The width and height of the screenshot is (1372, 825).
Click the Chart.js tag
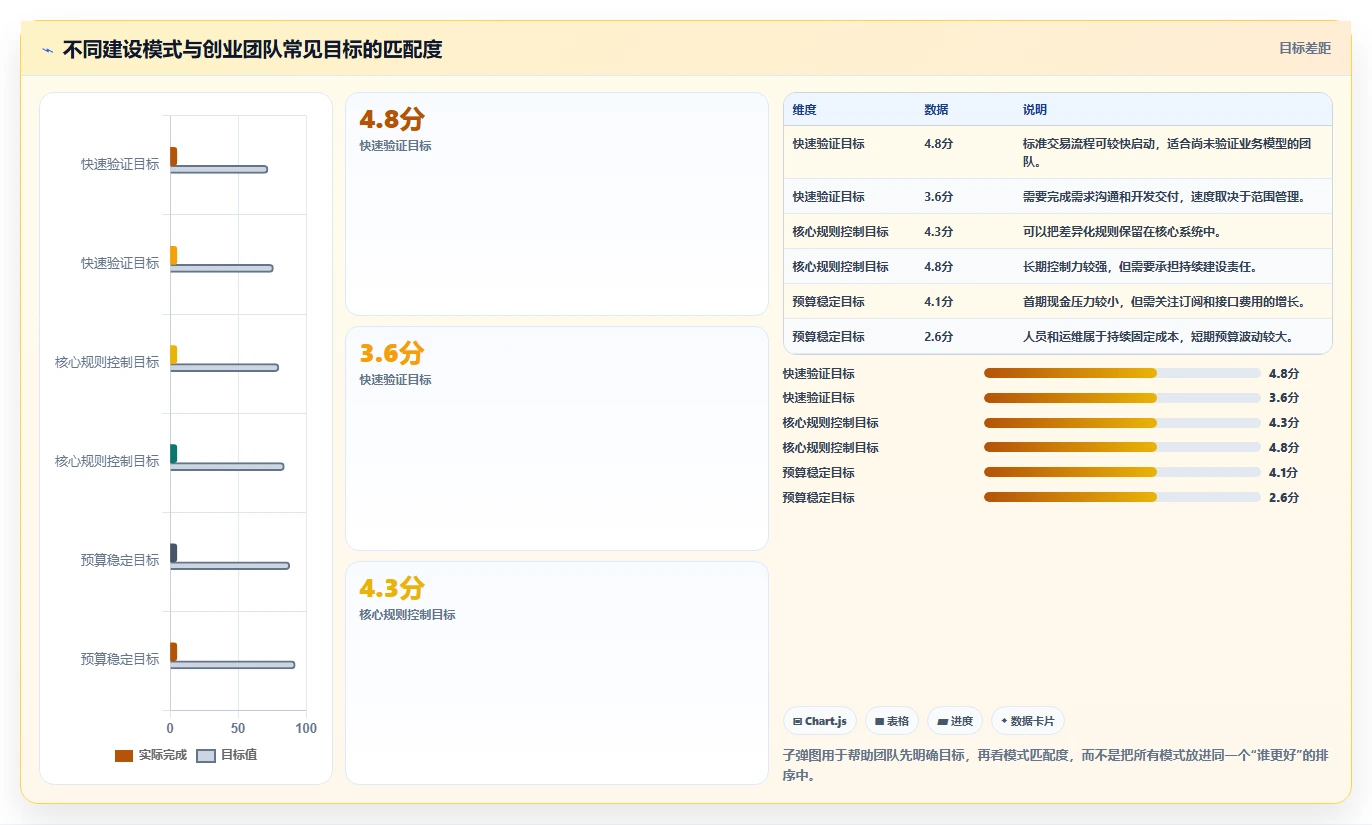point(820,721)
